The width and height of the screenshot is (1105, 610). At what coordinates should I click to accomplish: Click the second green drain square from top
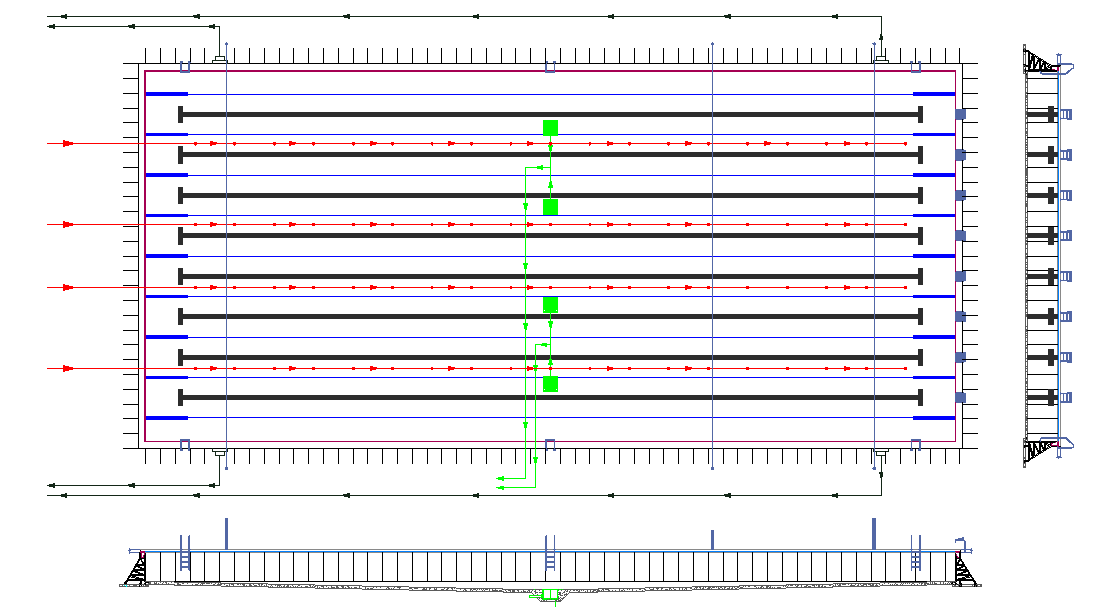pos(550,207)
